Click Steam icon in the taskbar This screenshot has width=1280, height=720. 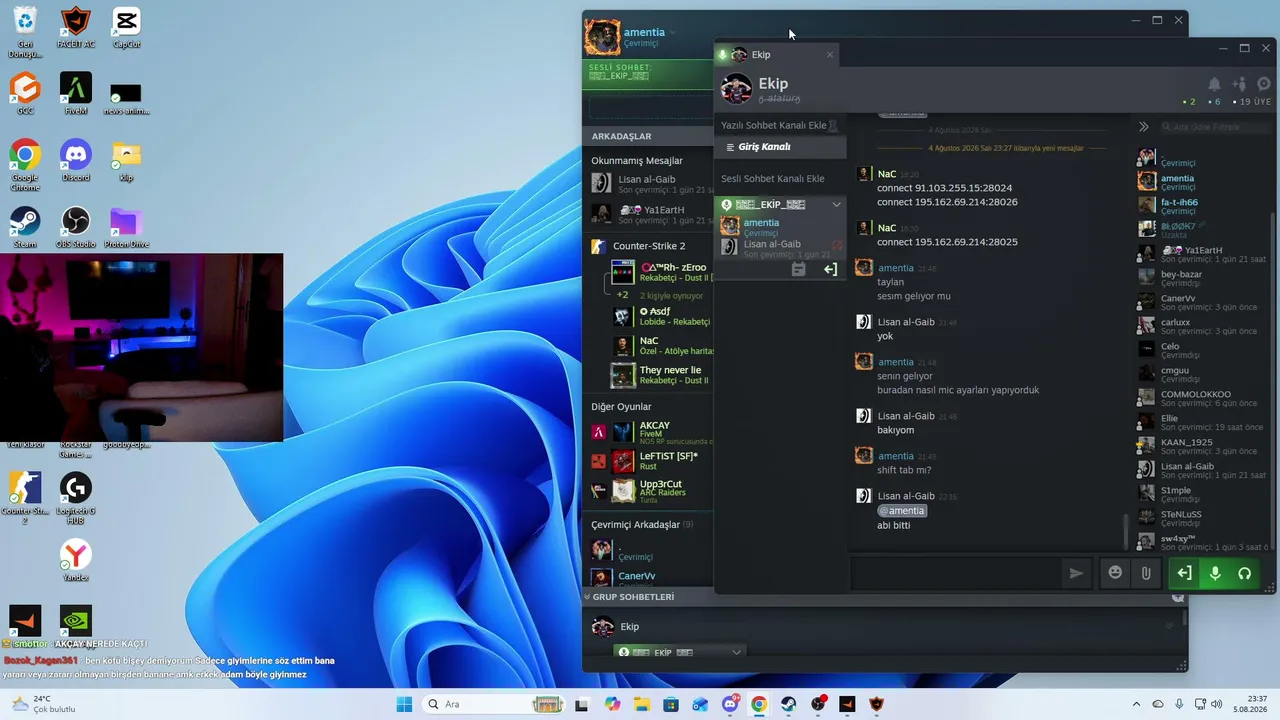(x=789, y=704)
